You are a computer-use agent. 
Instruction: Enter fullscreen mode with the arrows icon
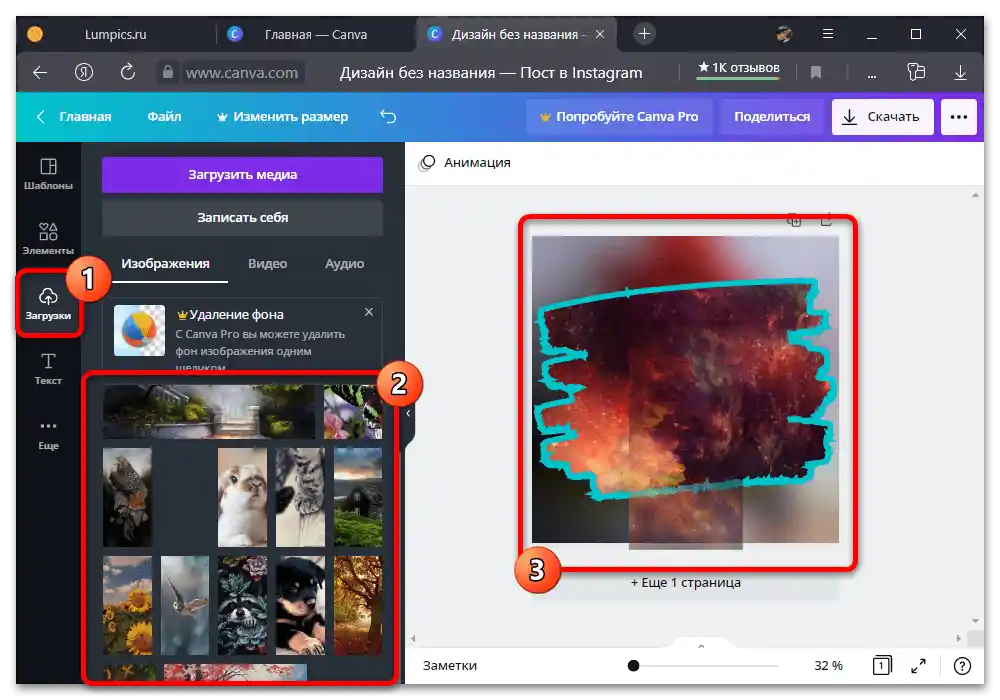click(x=918, y=666)
